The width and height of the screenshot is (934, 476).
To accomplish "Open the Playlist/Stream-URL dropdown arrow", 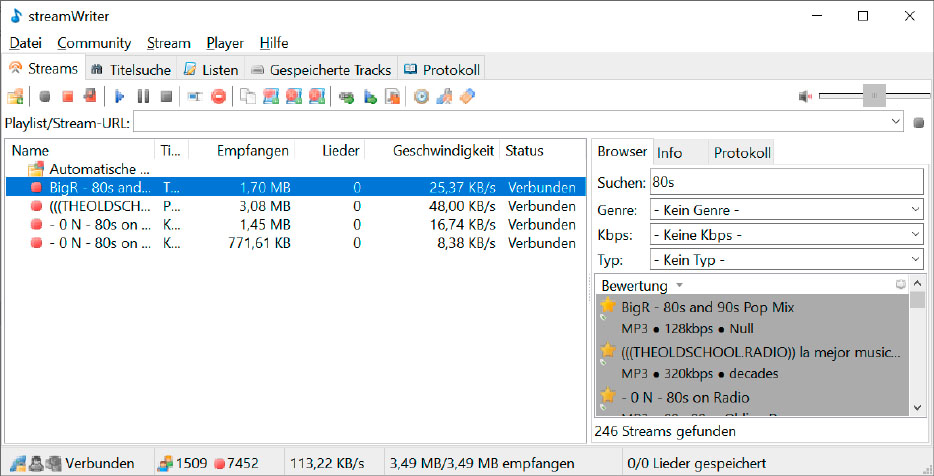I will click(x=896, y=122).
